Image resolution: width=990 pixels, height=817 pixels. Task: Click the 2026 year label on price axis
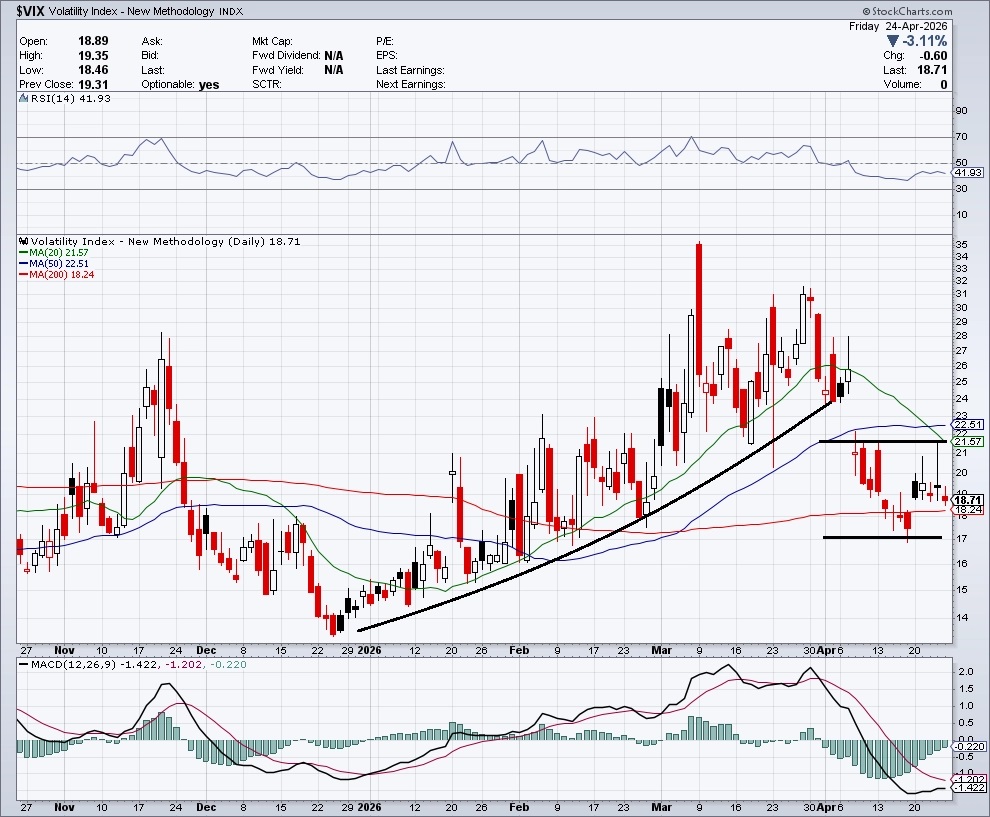(x=370, y=649)
